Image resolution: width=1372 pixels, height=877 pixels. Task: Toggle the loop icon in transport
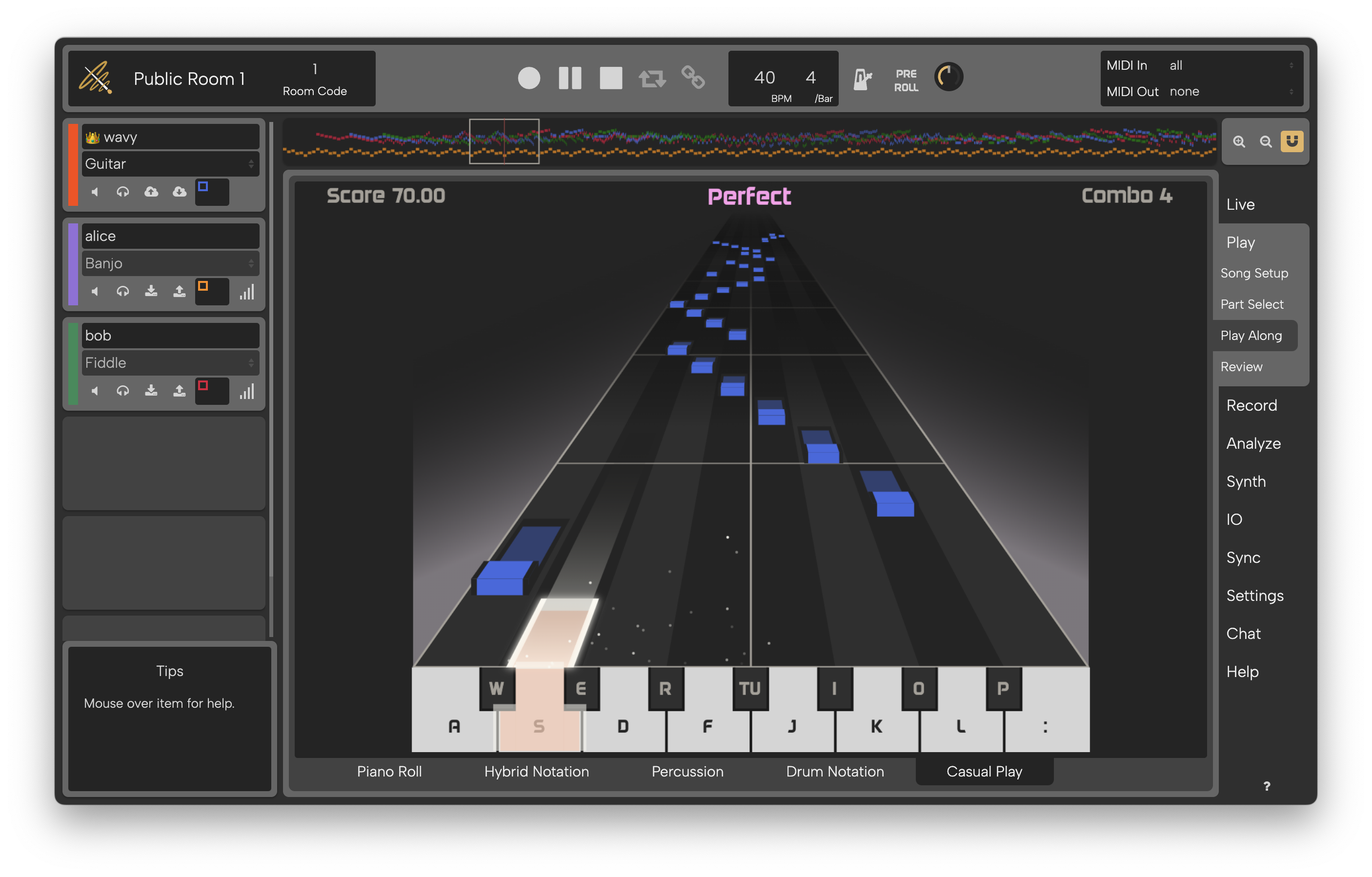(652, 78)
